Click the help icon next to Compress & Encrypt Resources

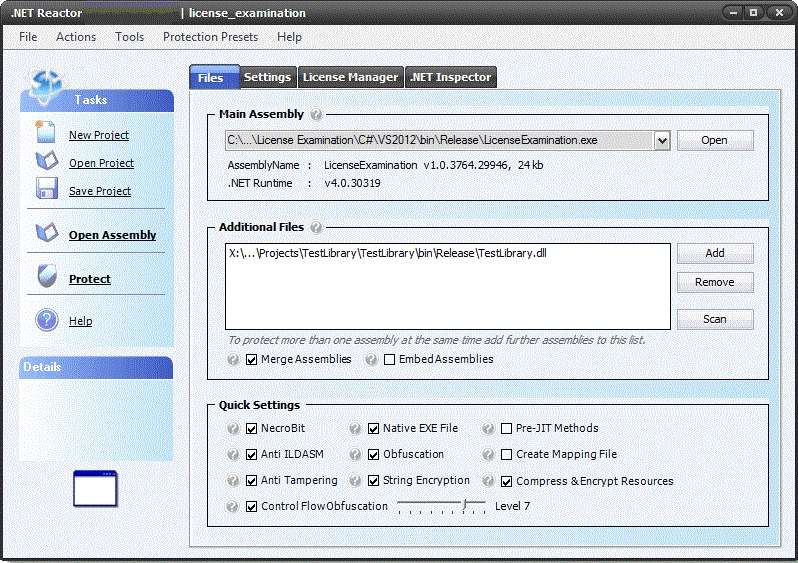point(488,480)
